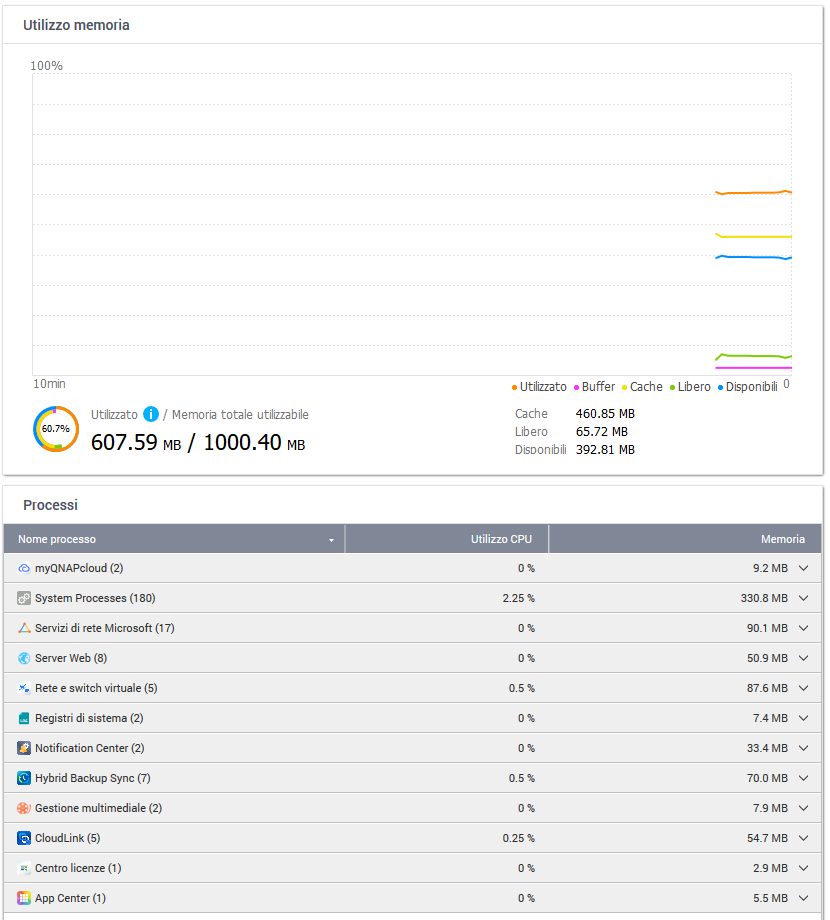Click the Notification Center icon
Viewport: 830px width, 920px height.
pos(24,748)
